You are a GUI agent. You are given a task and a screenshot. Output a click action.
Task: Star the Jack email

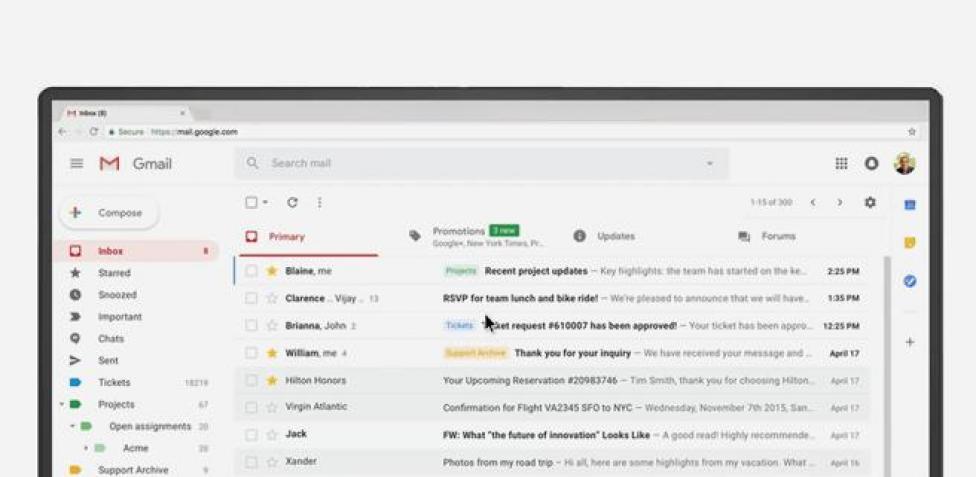(x=271, y=435)
